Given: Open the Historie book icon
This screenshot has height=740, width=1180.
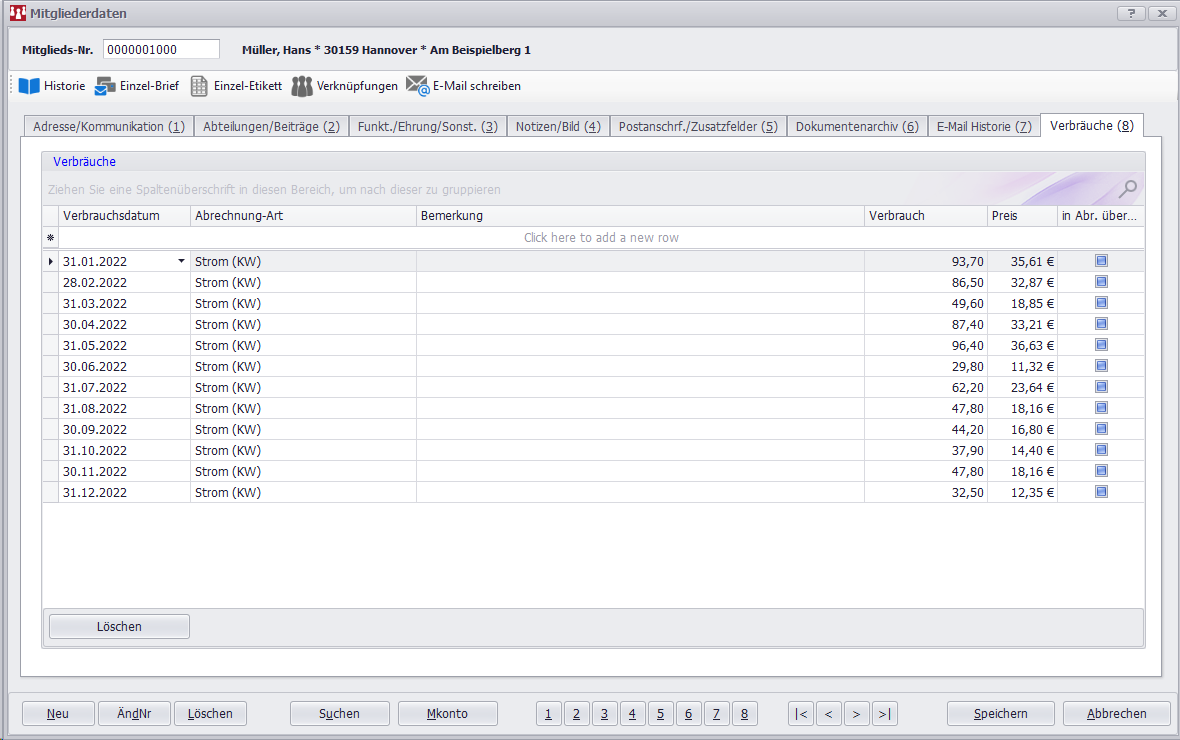Looking at the screenshot, I should [x=29, y=86].
